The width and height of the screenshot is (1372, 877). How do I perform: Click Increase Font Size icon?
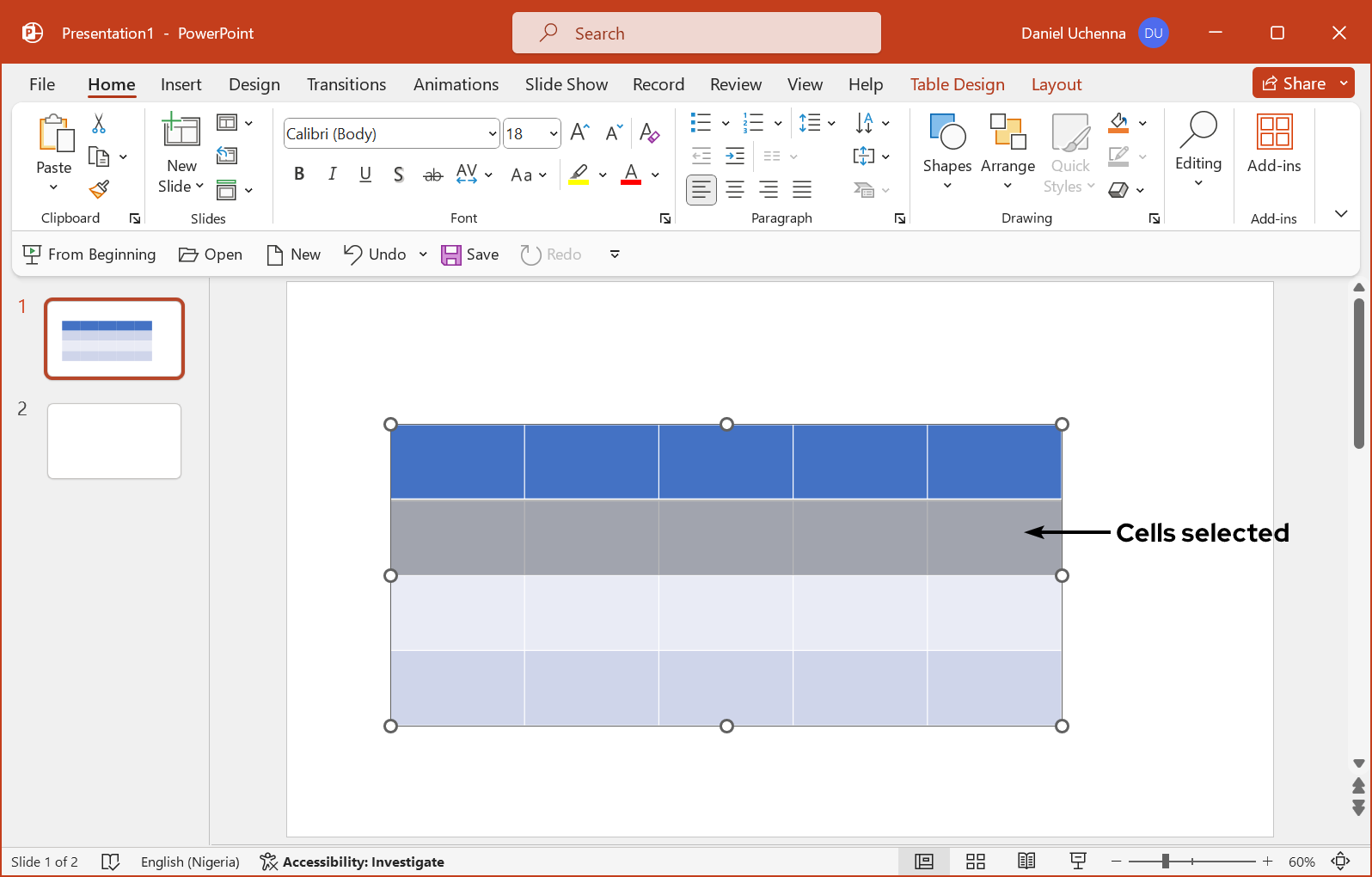[x=579, y=132]
